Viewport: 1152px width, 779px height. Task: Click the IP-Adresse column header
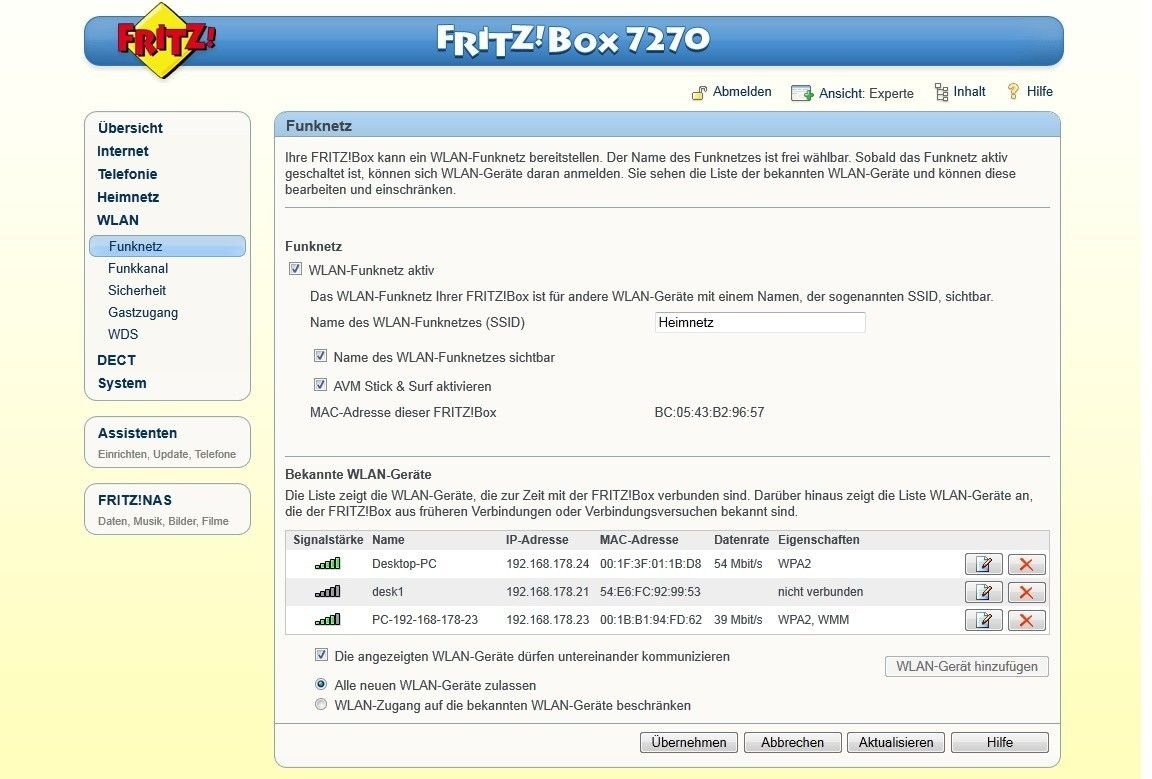coord(537,539)
